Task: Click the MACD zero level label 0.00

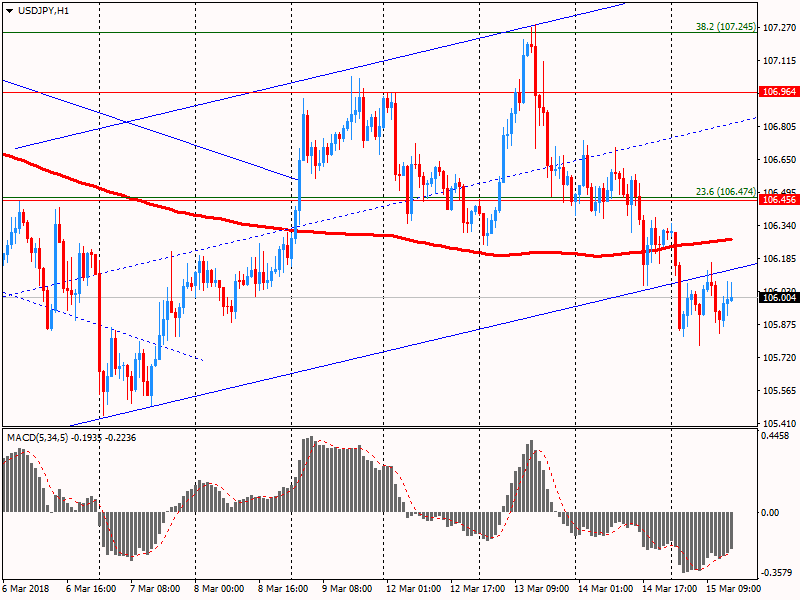Action: [770, 512]
